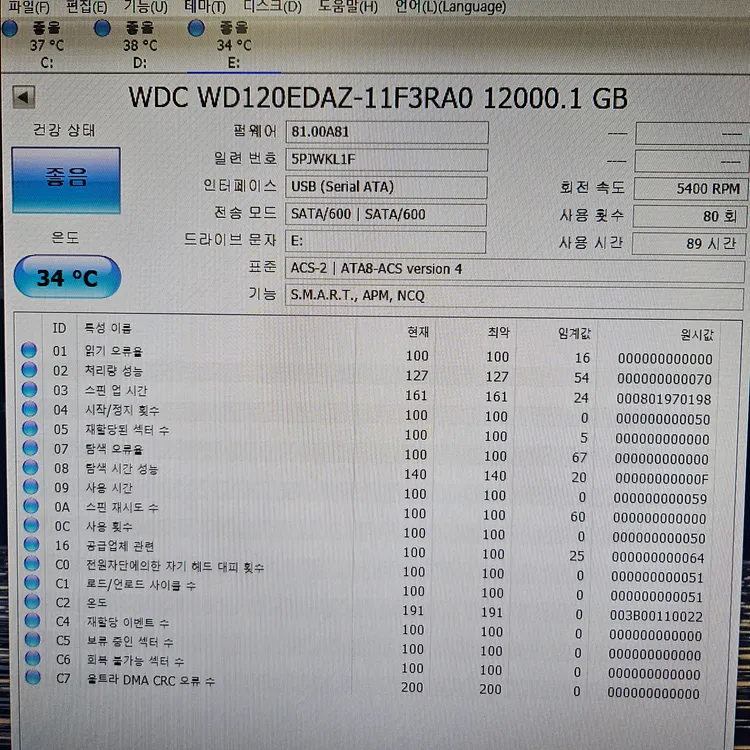Click the serial number field 5PJWKL1F
This screenshot has width=750, height=750.
(386, 159)
